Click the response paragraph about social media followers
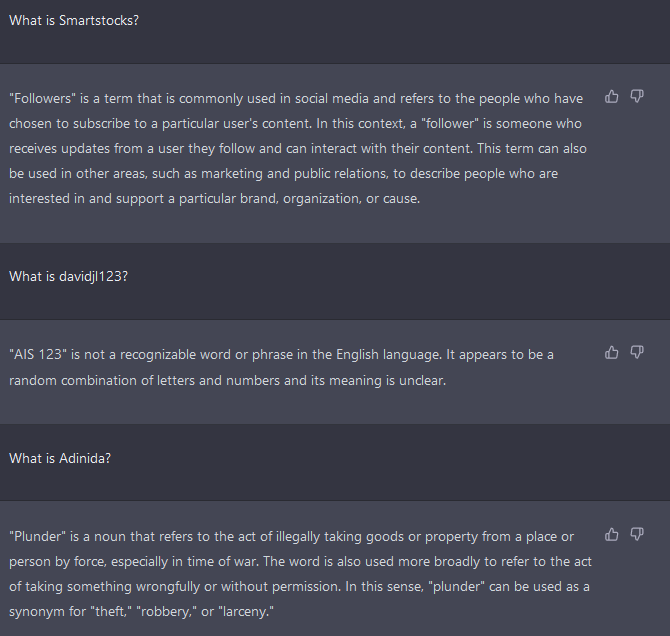The height and width of the screenshot is (636, 670). point(298,148)
